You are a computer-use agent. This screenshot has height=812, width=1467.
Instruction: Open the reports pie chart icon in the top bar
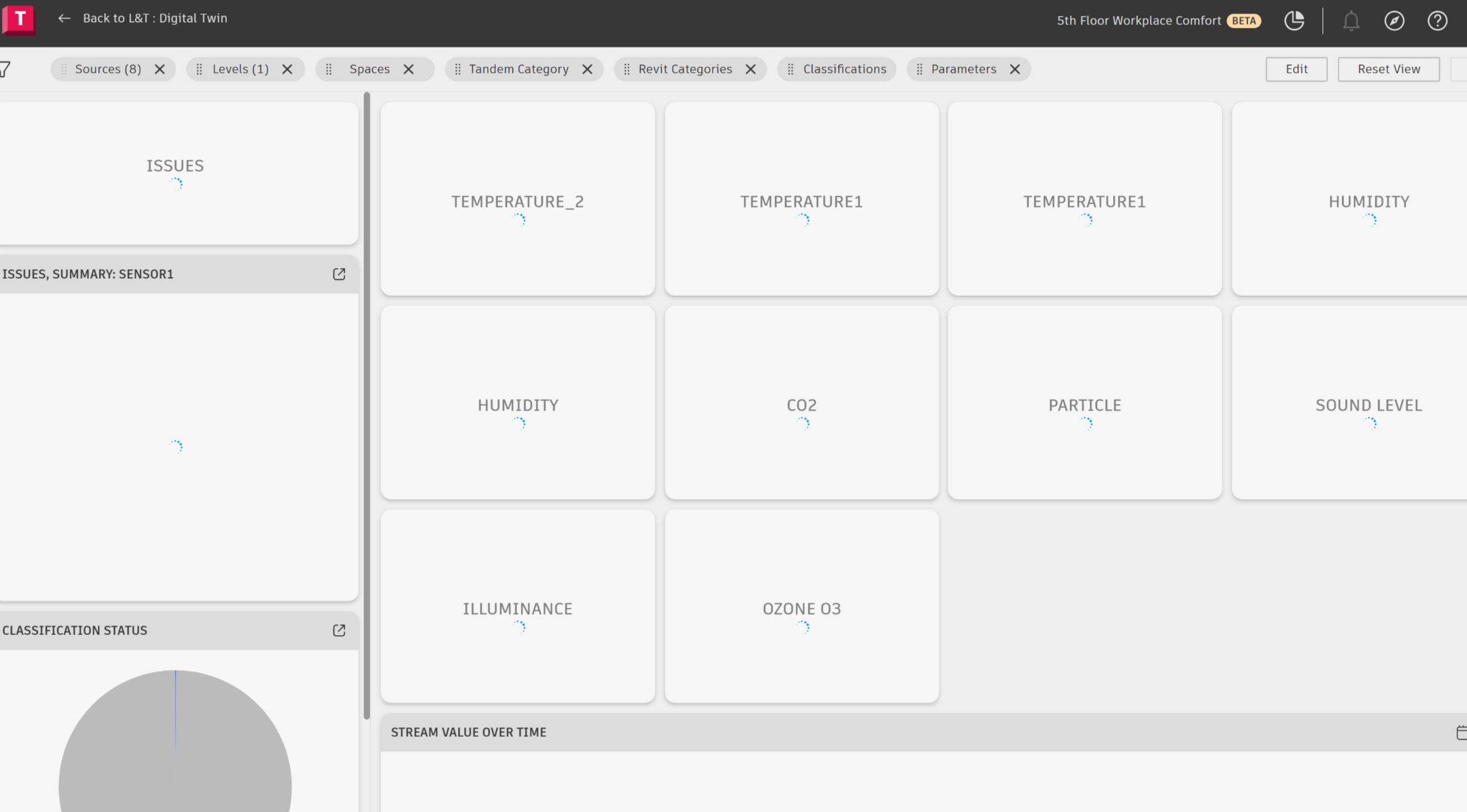1295,20
